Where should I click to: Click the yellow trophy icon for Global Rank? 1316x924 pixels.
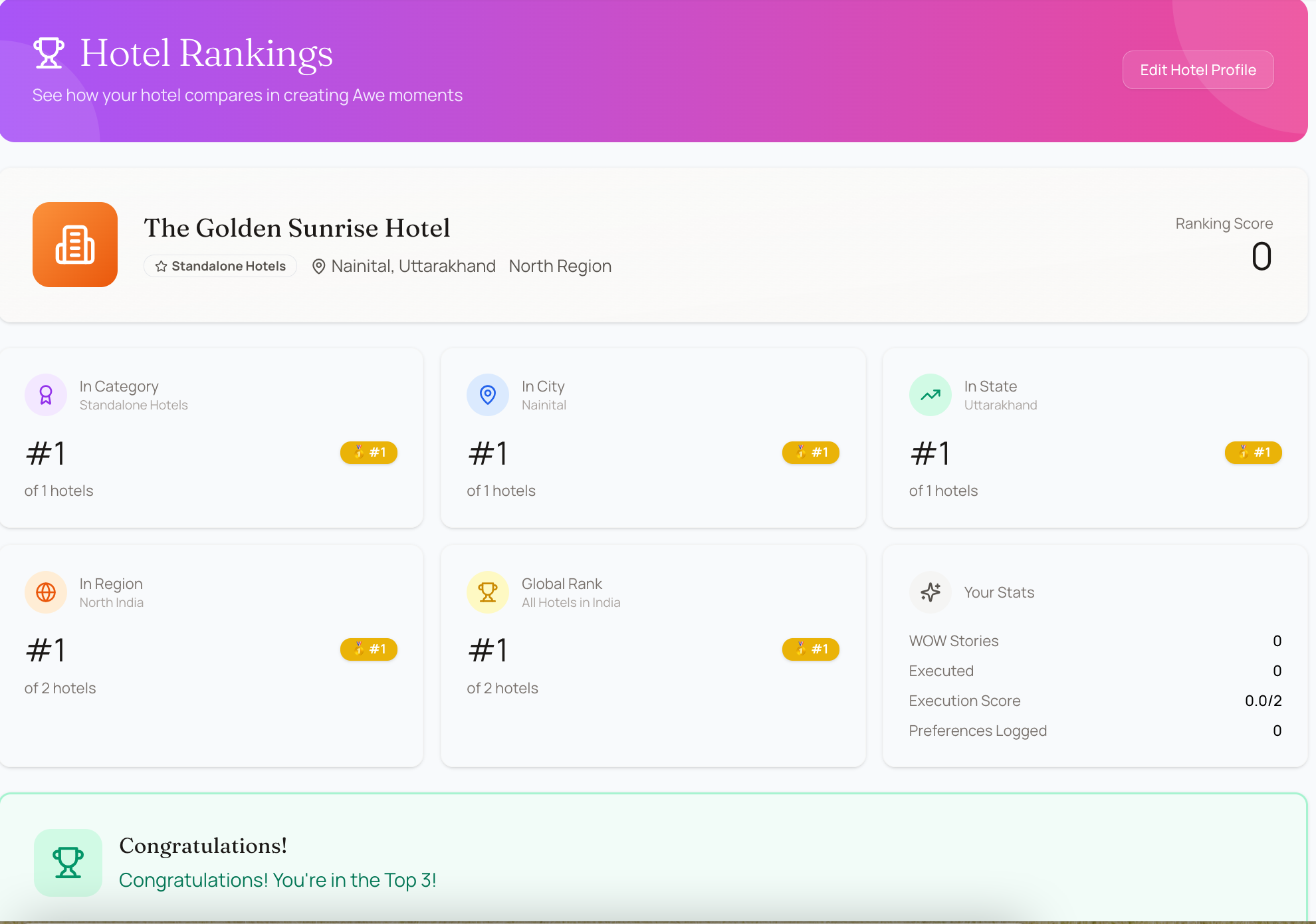point(488,592)
